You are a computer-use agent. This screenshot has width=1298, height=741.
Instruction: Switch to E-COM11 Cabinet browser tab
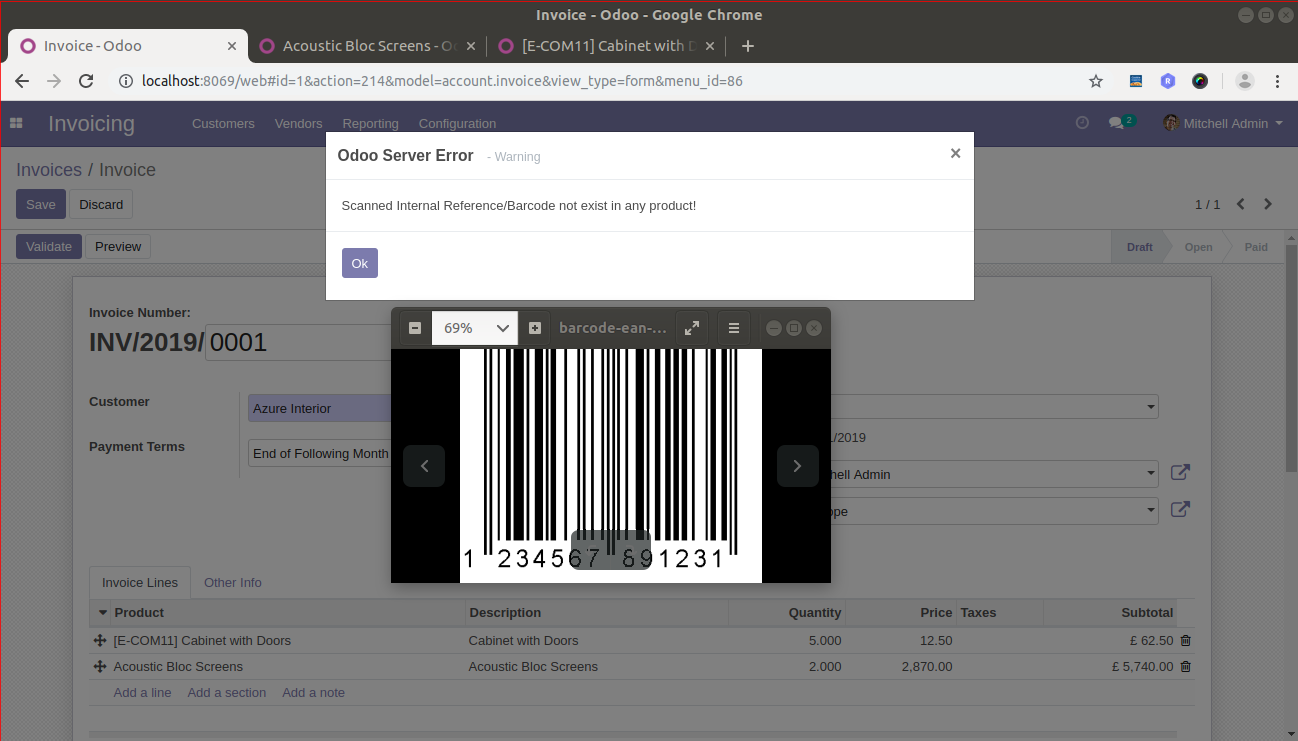607,46
